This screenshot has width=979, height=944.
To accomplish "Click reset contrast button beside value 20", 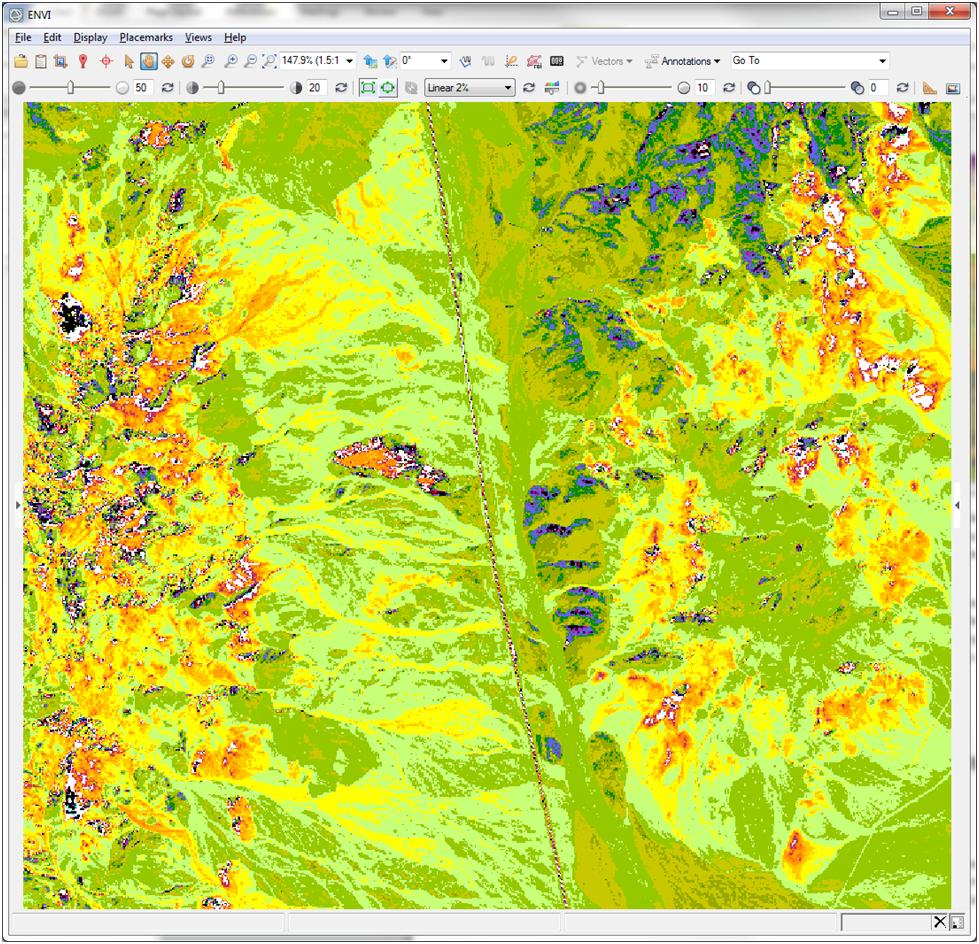I will click(341, 88).
